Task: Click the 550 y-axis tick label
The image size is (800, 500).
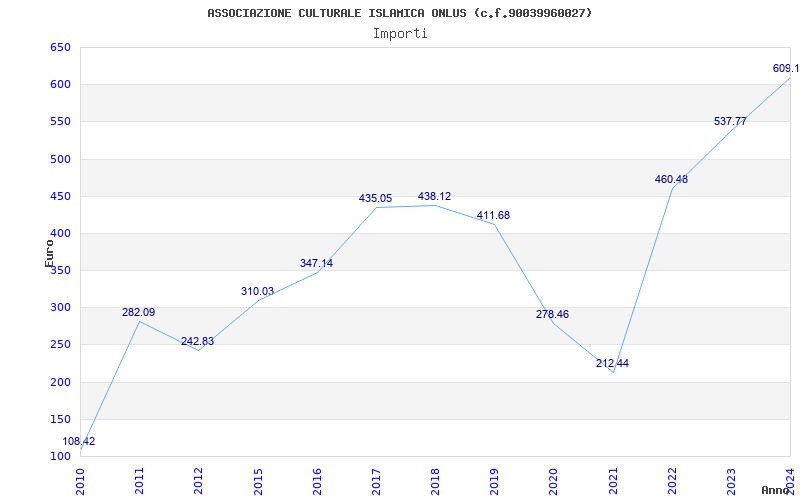Action: pos(60,122)
